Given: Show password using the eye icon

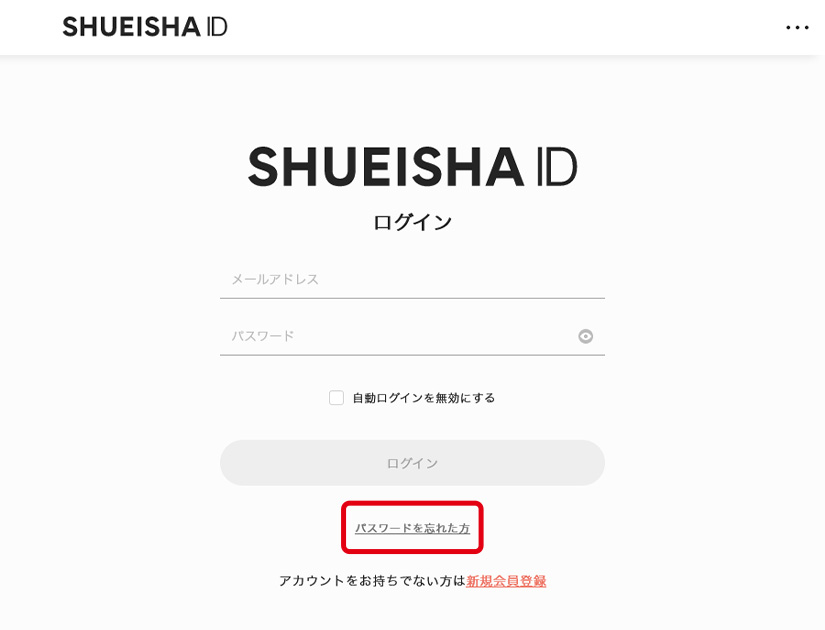Looking at the screenshot, I should (586, 336).
